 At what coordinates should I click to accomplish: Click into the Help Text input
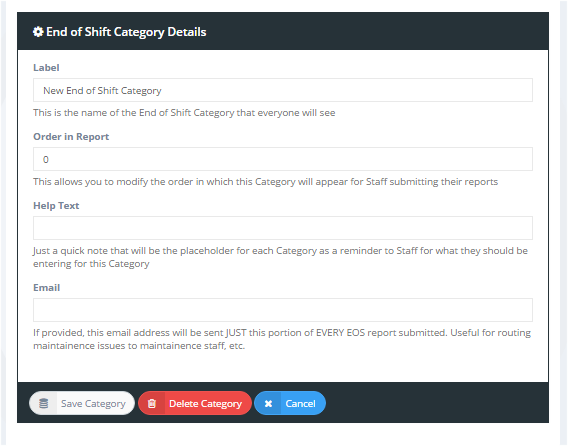tap(283, 228)
